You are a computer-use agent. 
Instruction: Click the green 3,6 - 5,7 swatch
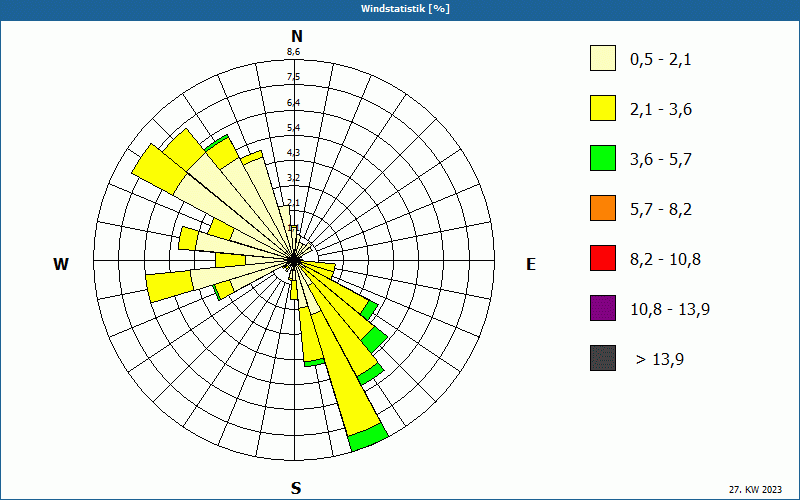click(x=603, y=158)
